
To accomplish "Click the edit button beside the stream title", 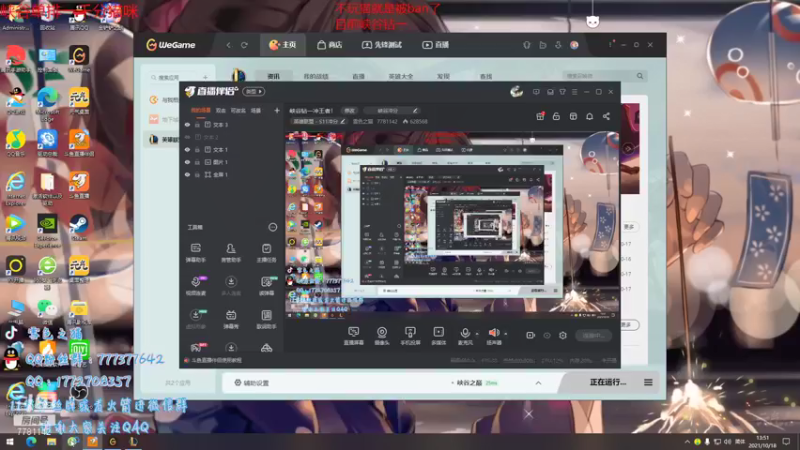I will pyautogui.click(x=349, y=110).
